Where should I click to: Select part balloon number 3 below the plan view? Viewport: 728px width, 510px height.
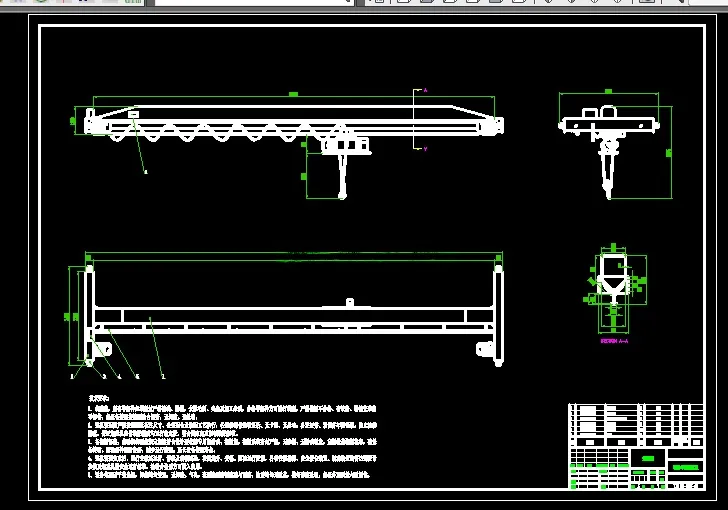coord(104,377)
